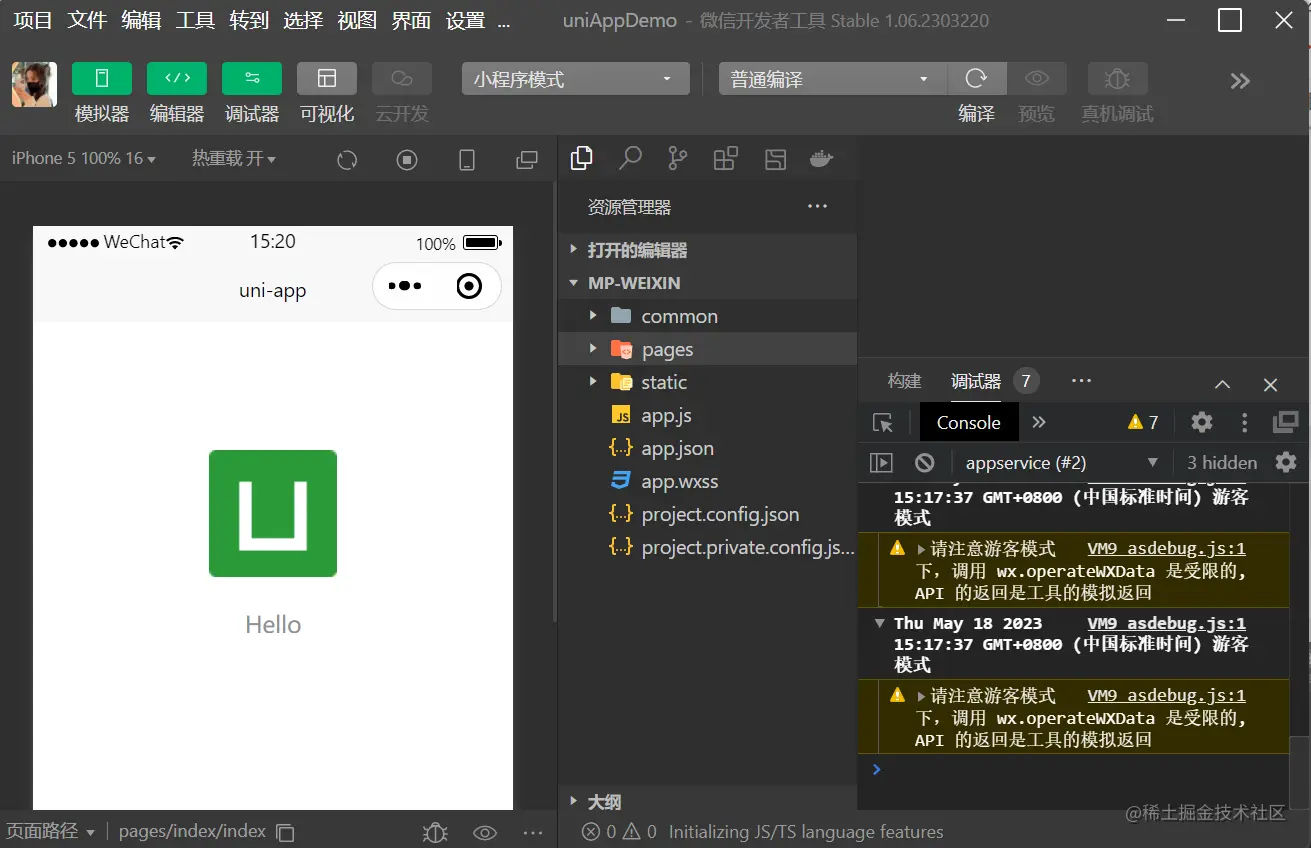Image resolution: width=1311 pixels, height=848 pixels.
Task: Open debugger panel more options ellipsis
Action: coord(1081,381)
